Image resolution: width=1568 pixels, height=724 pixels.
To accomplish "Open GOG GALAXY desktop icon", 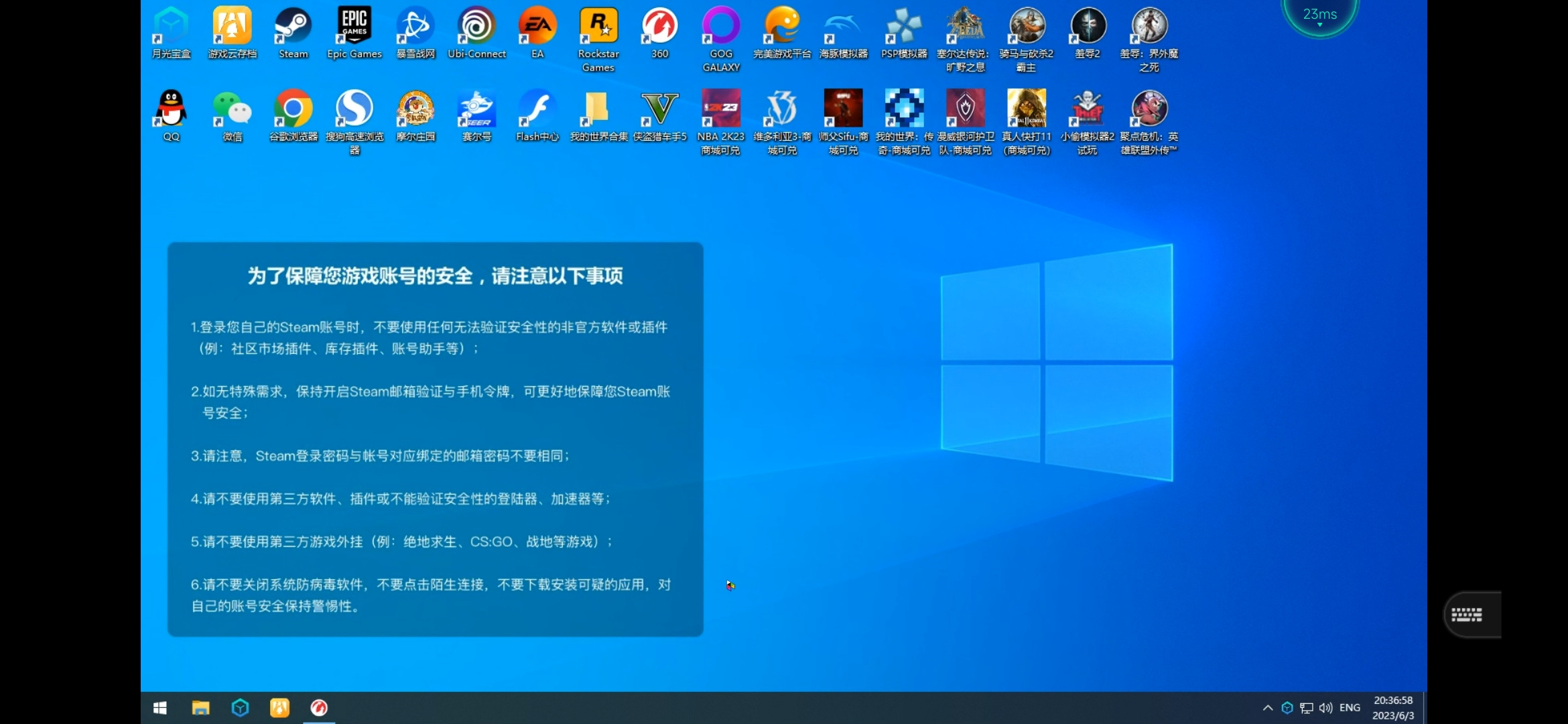I will point(721,39).
